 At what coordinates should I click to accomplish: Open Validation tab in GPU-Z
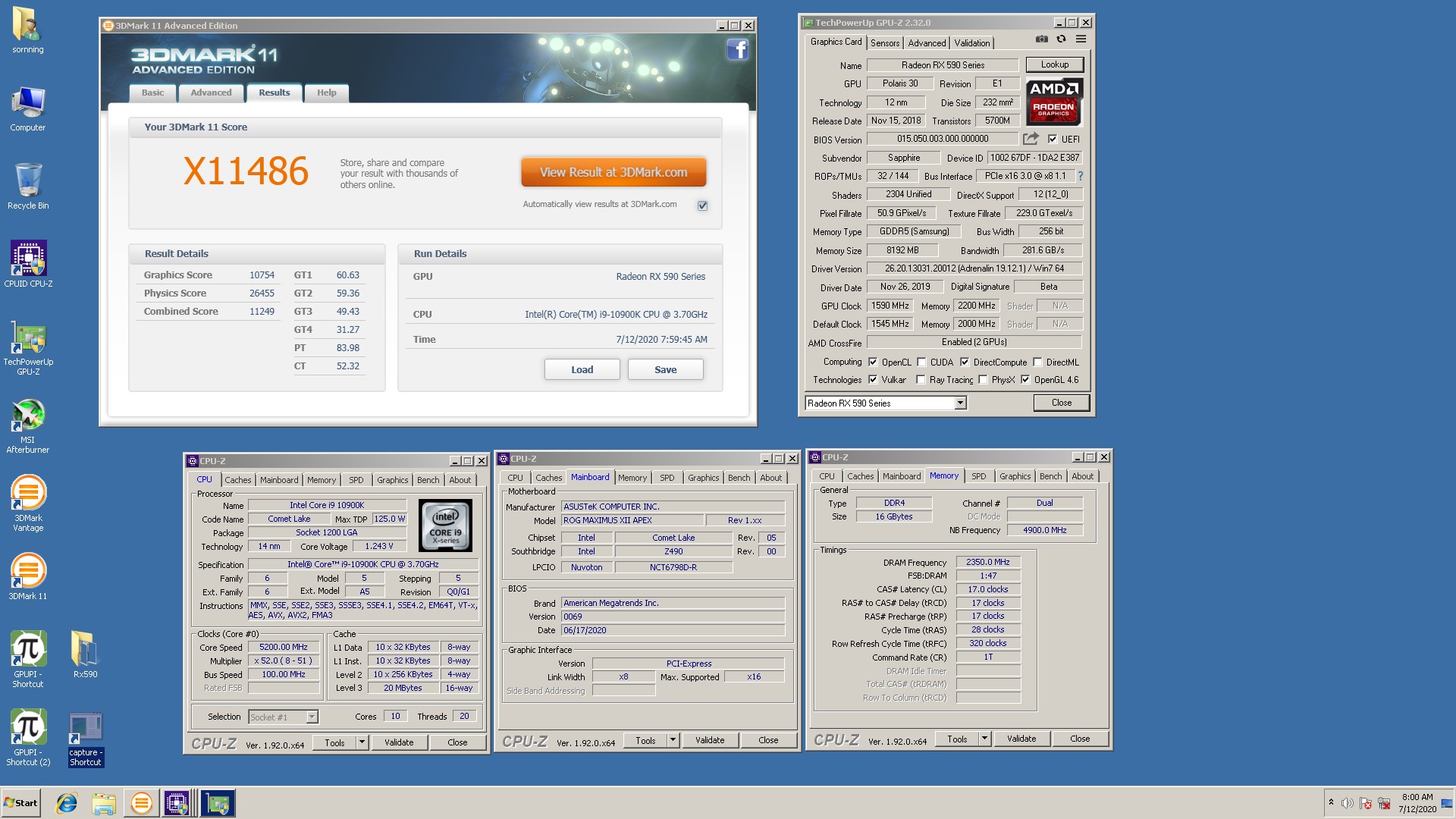tap(972, 43)
